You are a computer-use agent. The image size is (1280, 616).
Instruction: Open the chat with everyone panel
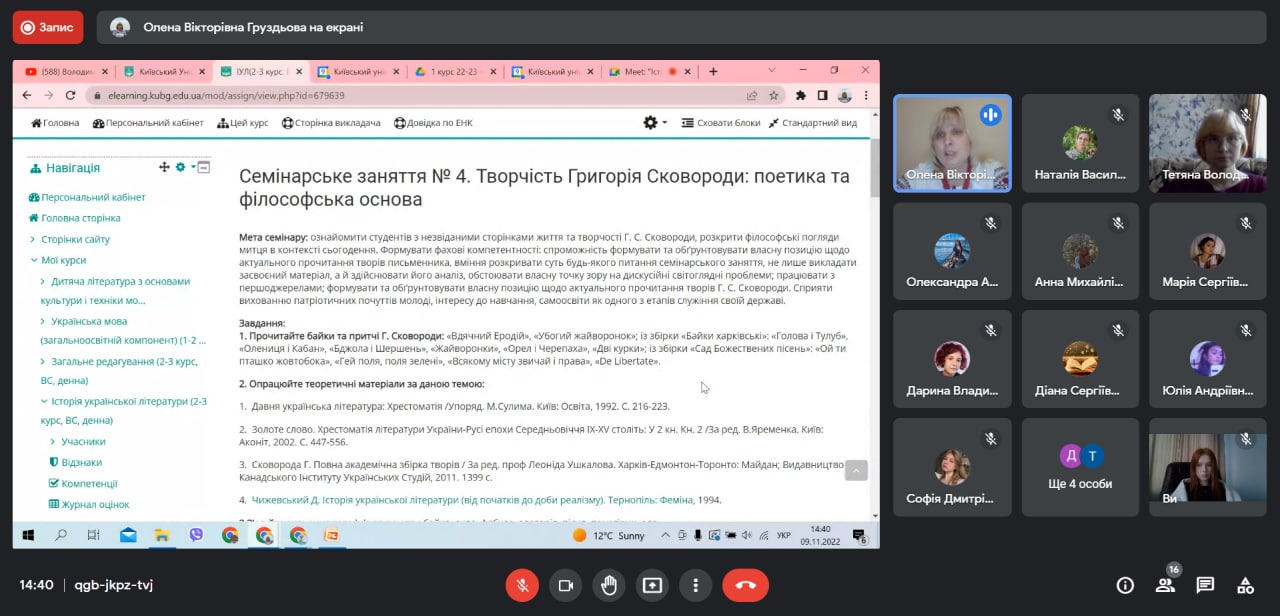(1205, 585)
